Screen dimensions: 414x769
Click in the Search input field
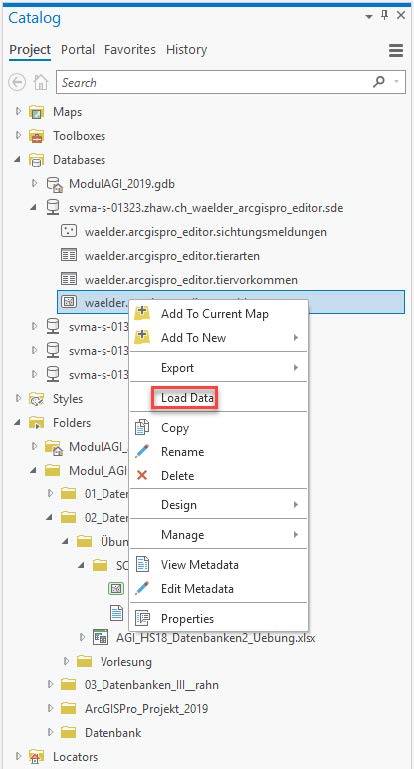click(213, 82)
